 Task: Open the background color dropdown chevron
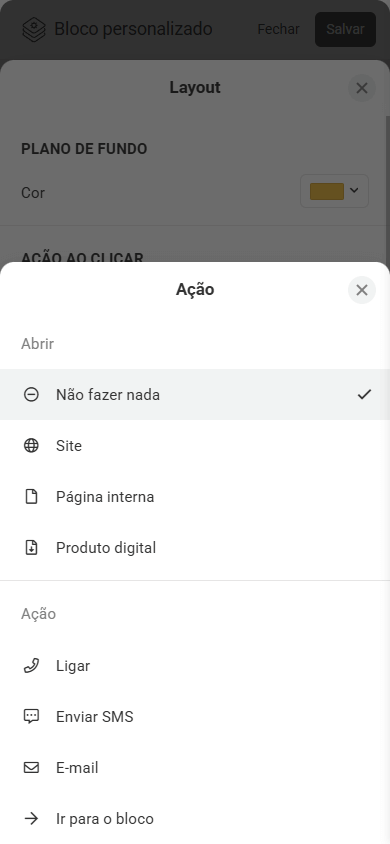point(354,190)
